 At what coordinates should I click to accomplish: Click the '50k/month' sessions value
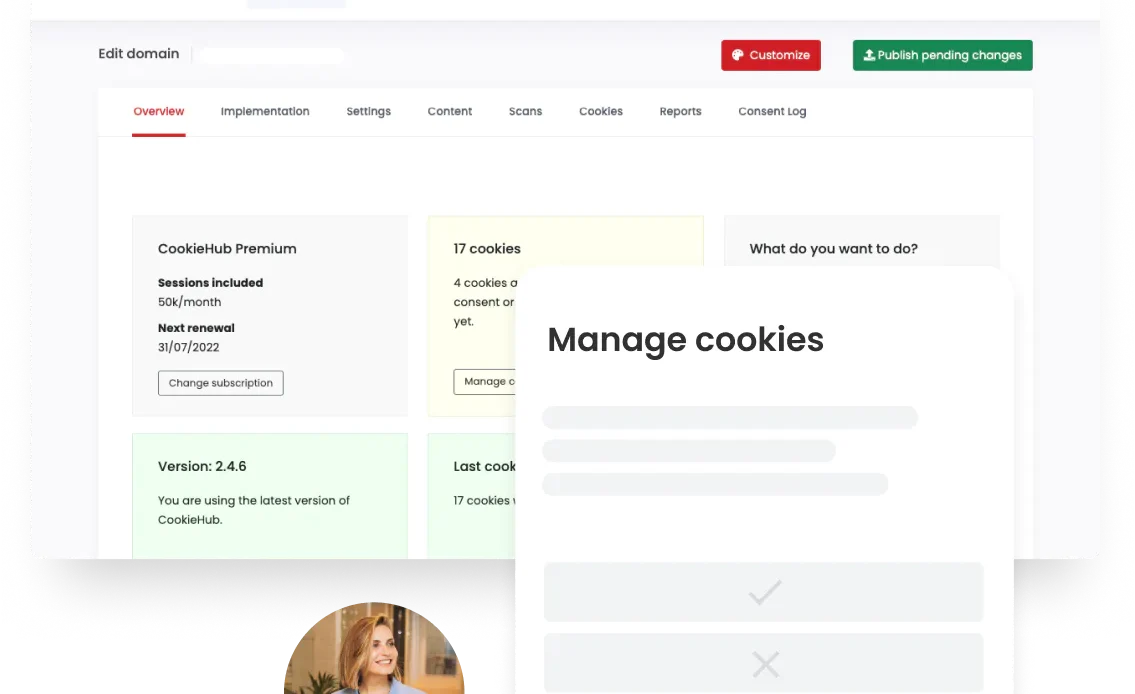[x=190, y=302]
